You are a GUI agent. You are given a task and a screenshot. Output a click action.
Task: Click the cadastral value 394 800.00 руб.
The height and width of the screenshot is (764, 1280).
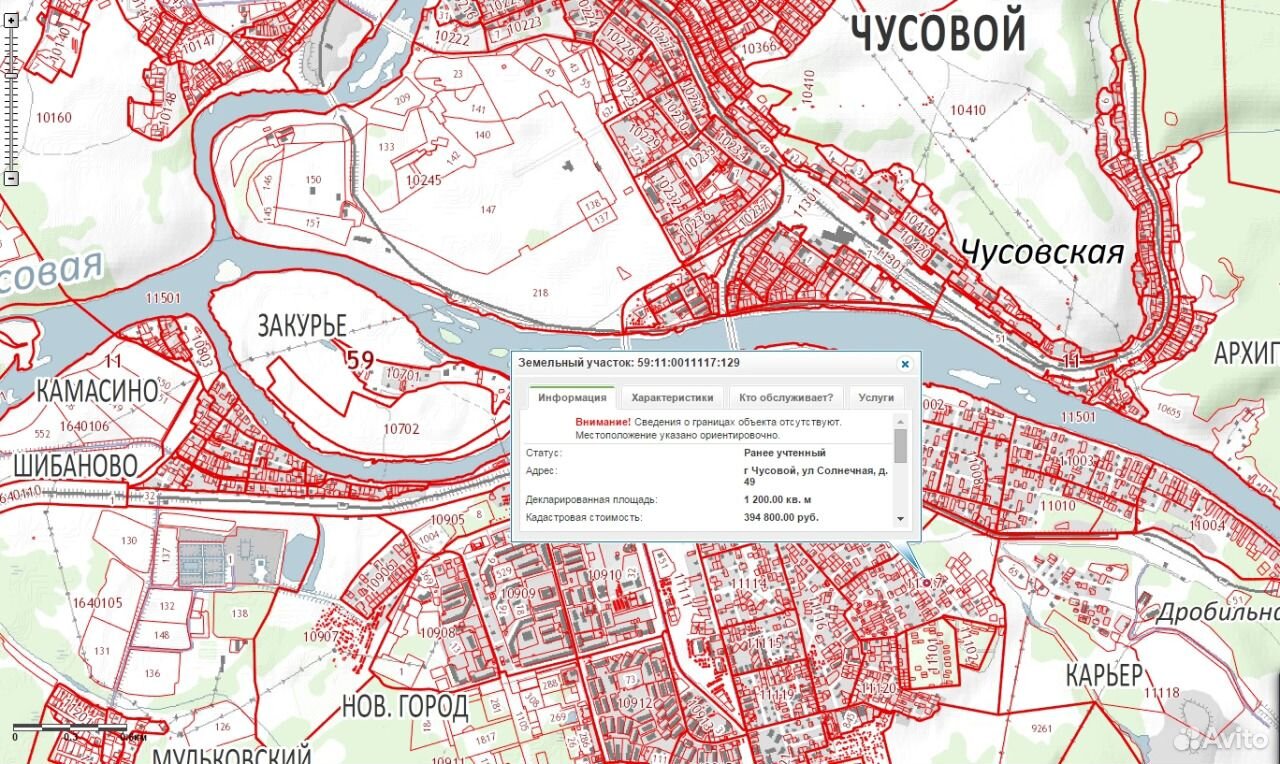(x=781, y=518)
